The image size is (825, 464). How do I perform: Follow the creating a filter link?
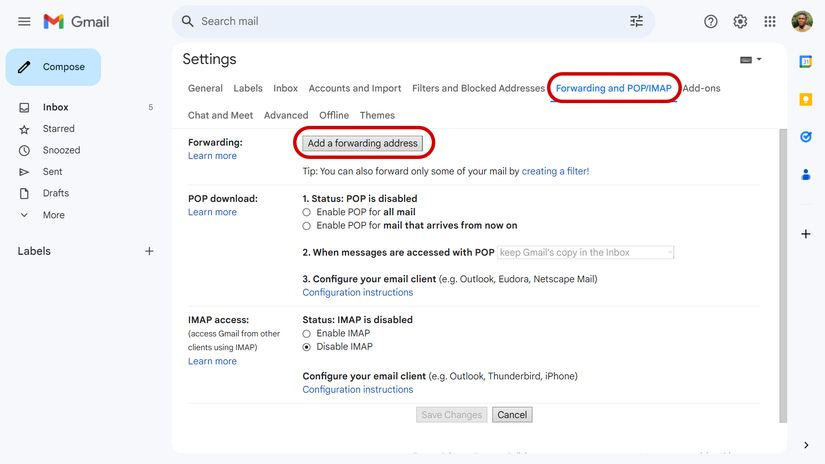(555, 171)
